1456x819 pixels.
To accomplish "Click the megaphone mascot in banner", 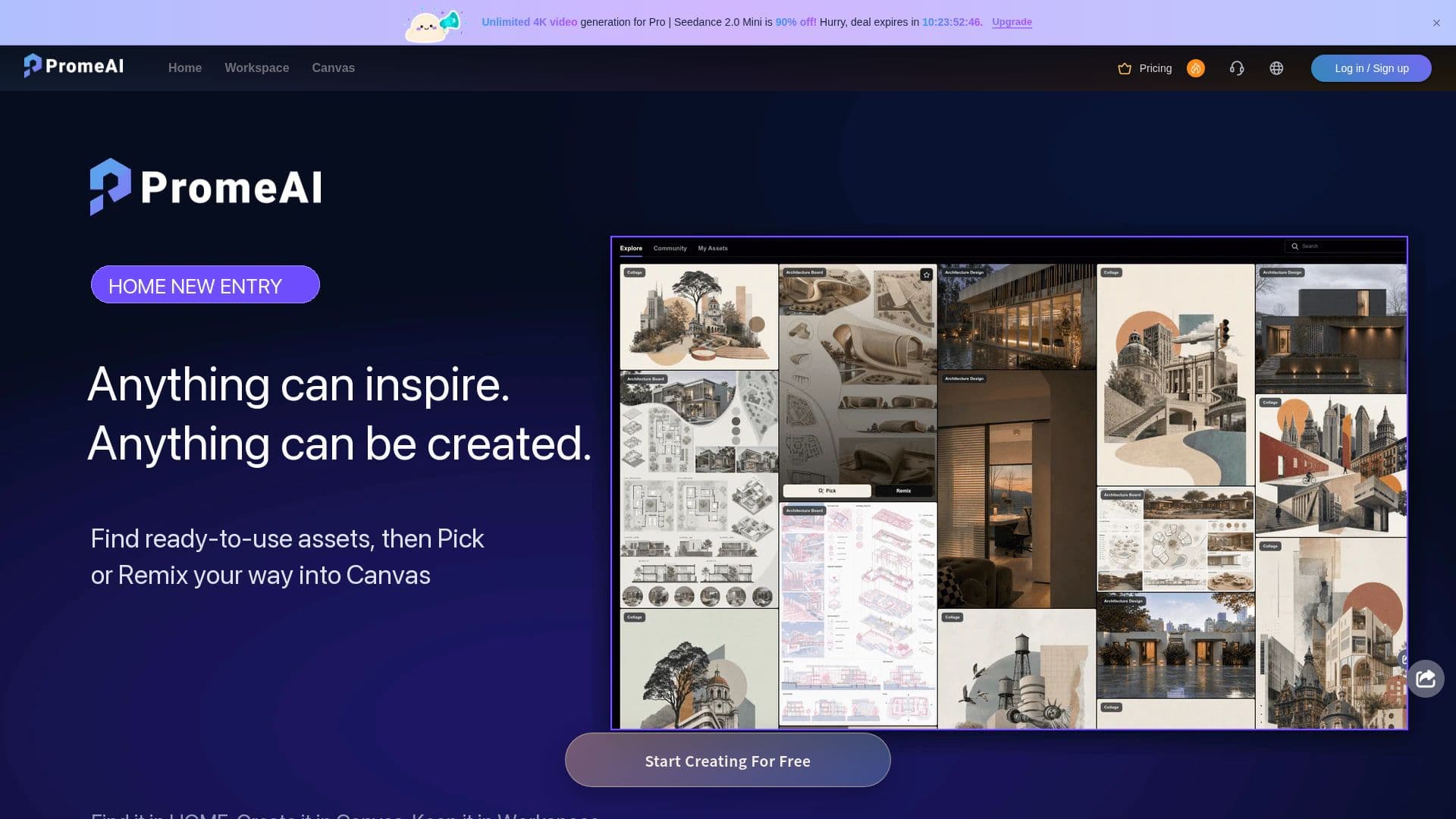I will [434, 25].
